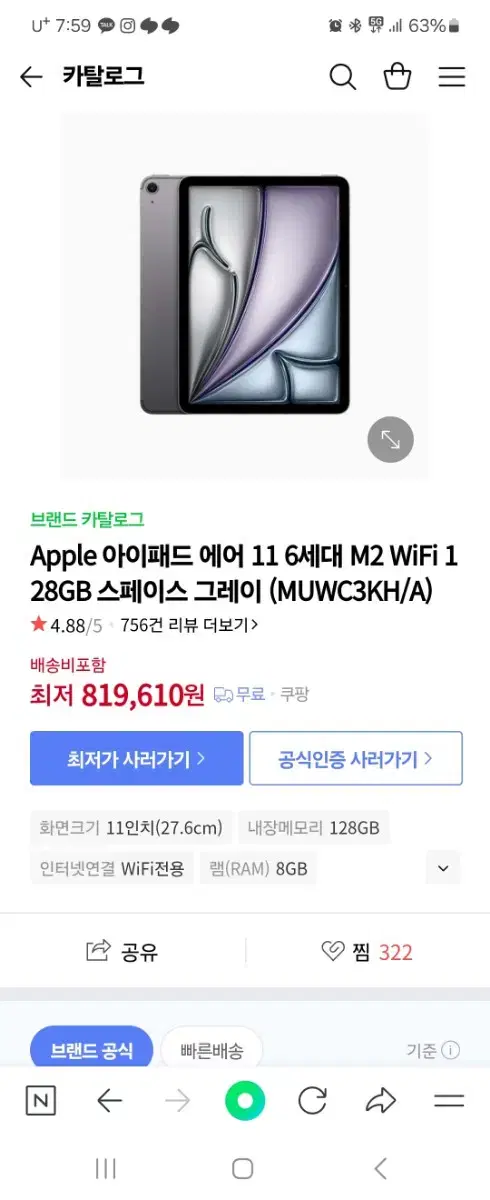Tap the green Naver circle button
This screenshot has height=1200, width=490.
(245, 1101)
